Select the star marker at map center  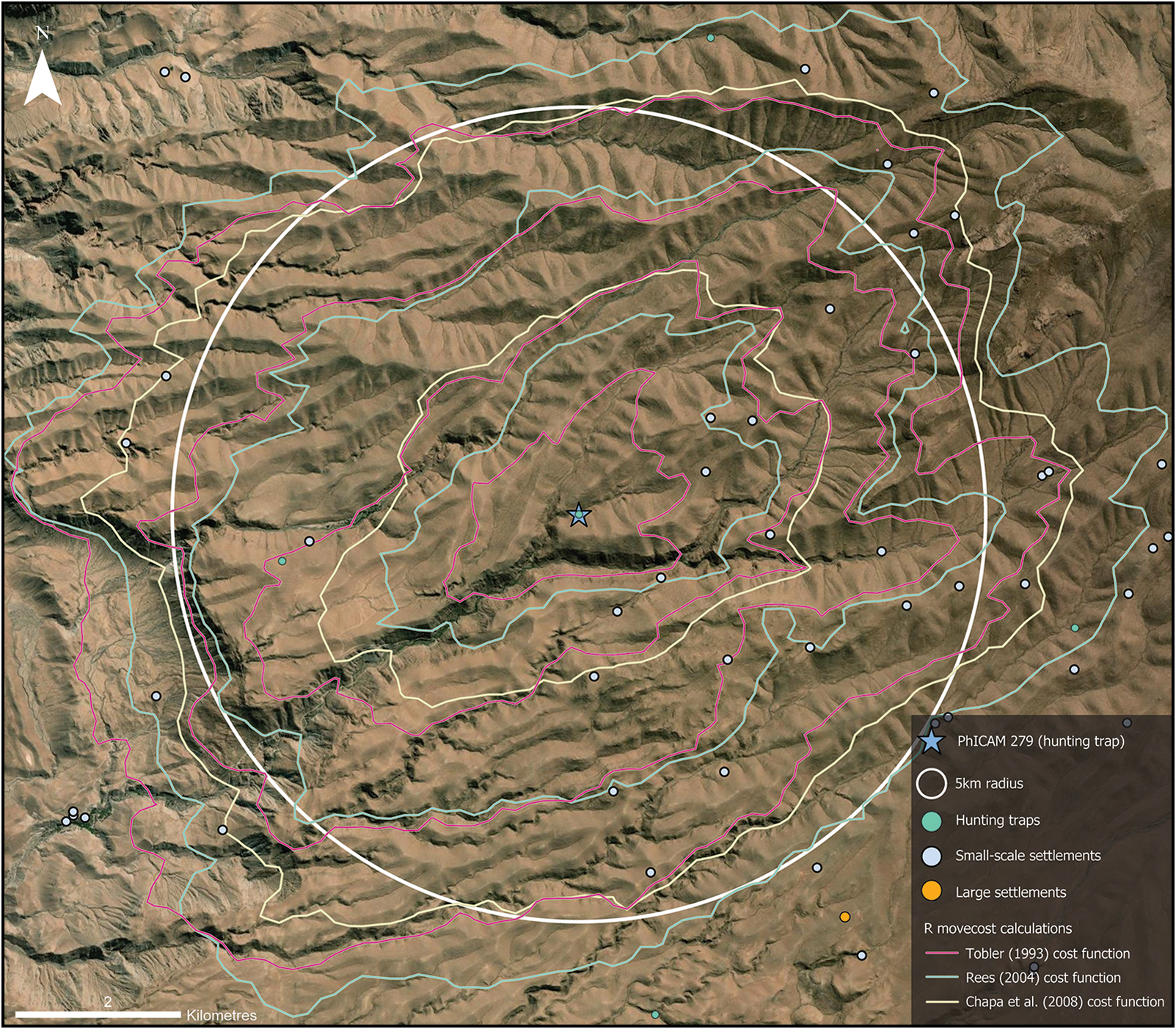click(579, 516)
